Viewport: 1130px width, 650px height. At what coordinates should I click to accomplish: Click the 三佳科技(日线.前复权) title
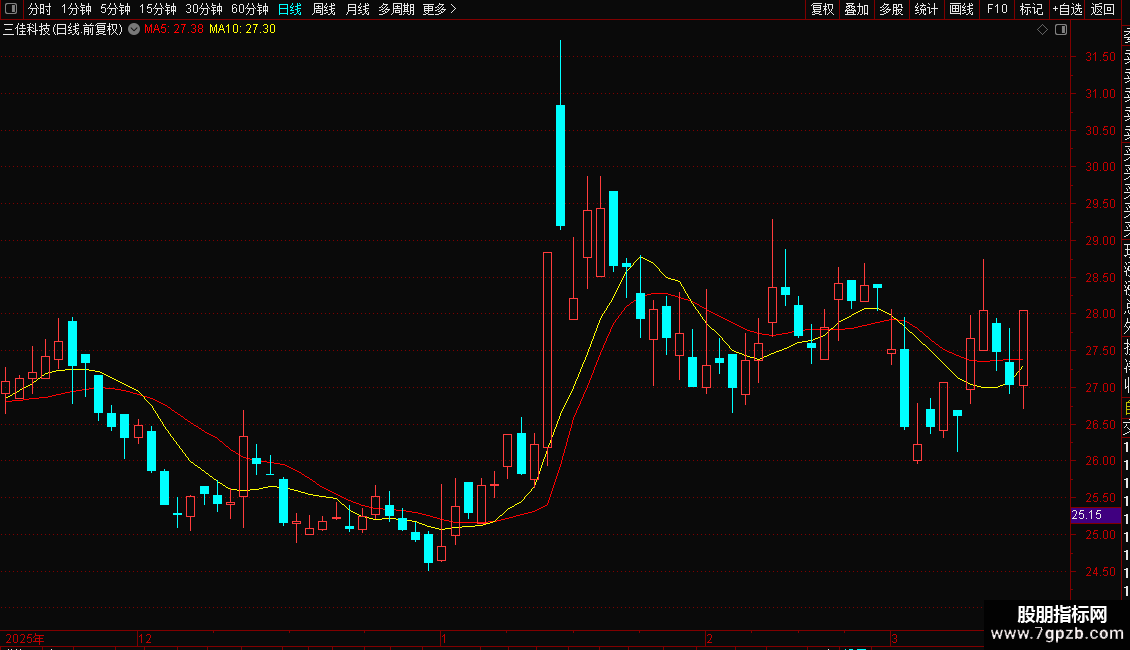click(63, 29)
